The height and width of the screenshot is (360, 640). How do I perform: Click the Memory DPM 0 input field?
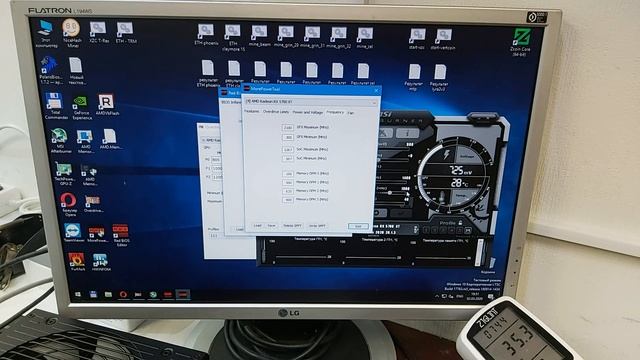(288, 174)
